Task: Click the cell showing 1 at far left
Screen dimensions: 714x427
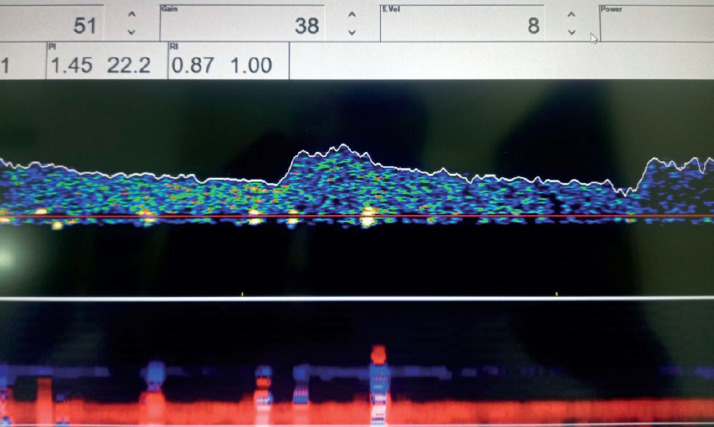Action: coord(8,65)
